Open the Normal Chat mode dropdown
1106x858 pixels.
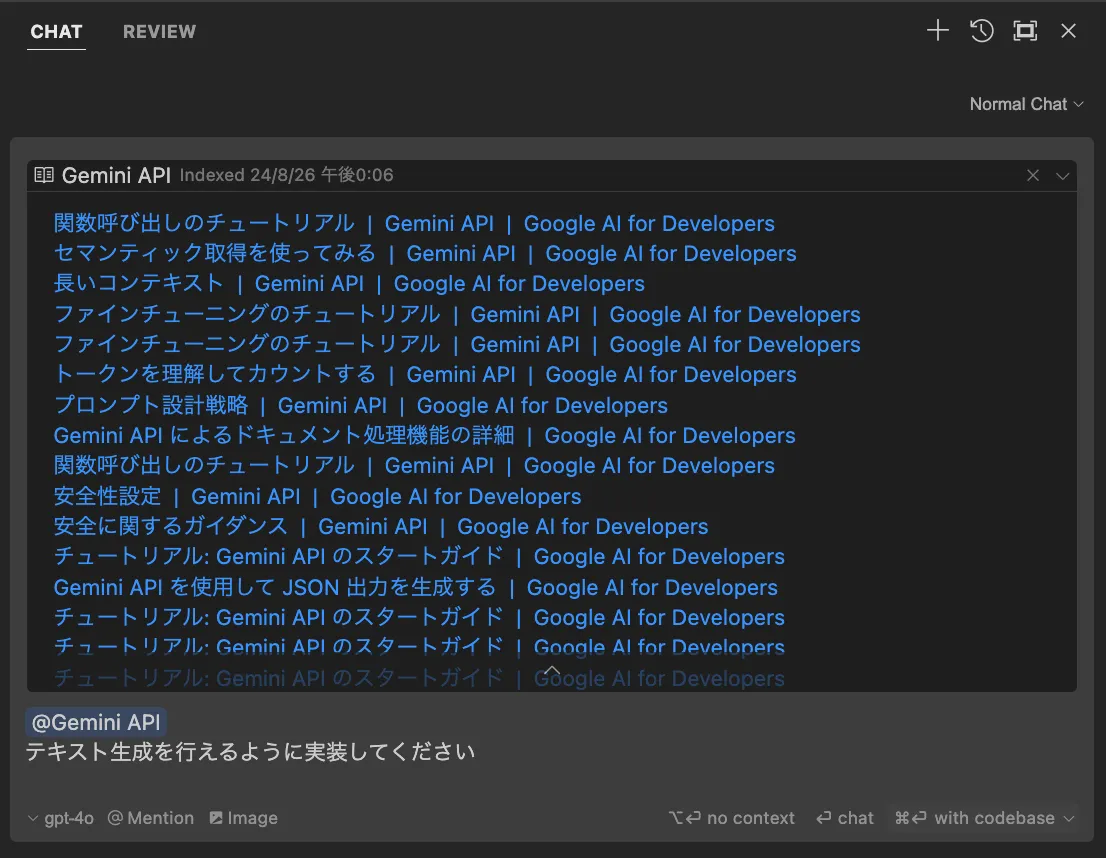coord(1026,104)
